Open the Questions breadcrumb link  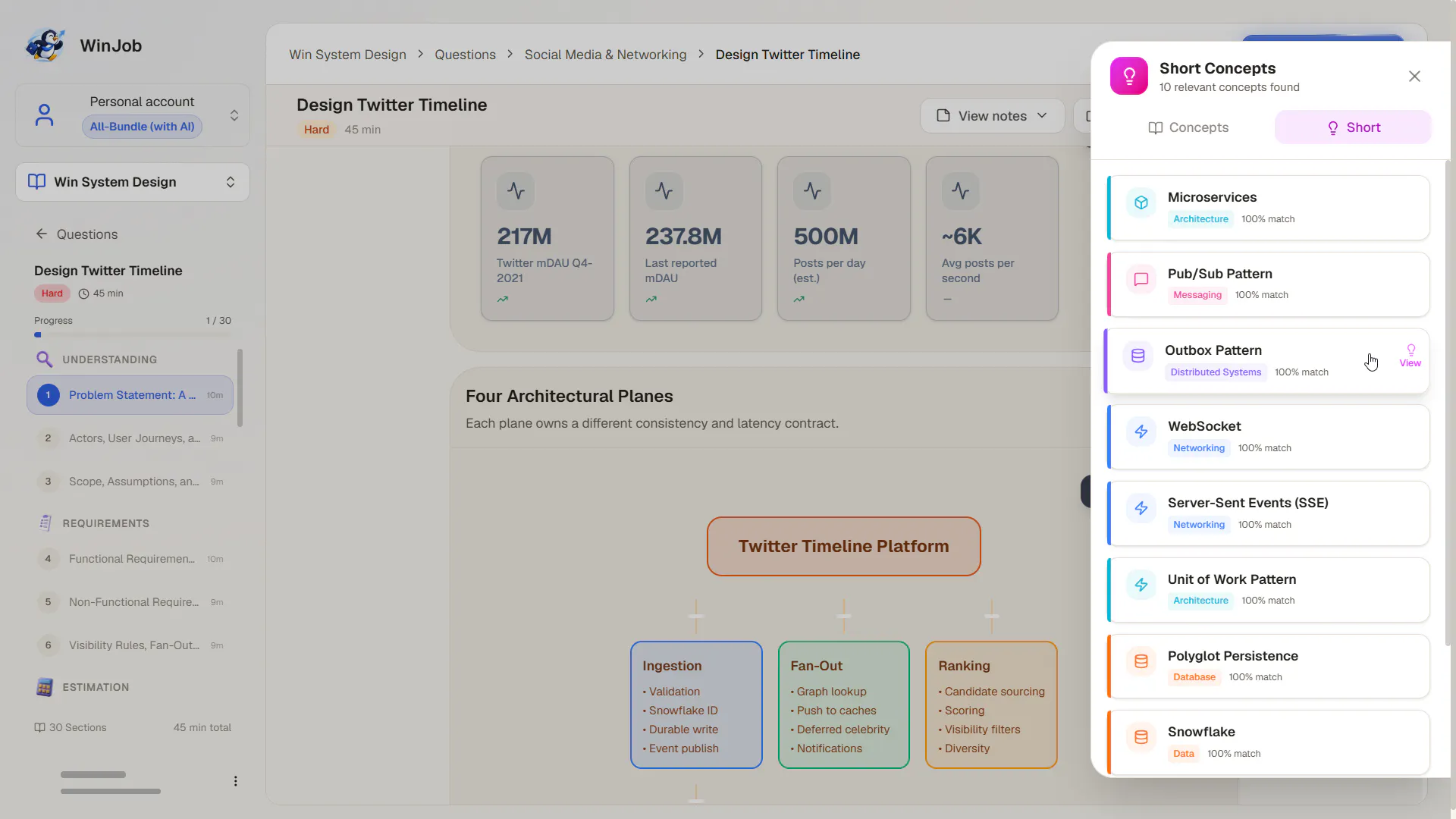tap(465, 55)
